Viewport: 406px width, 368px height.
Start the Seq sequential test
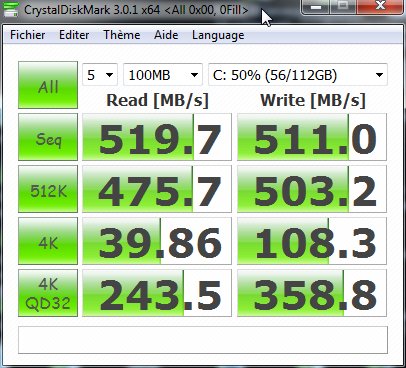pos(48,137)
